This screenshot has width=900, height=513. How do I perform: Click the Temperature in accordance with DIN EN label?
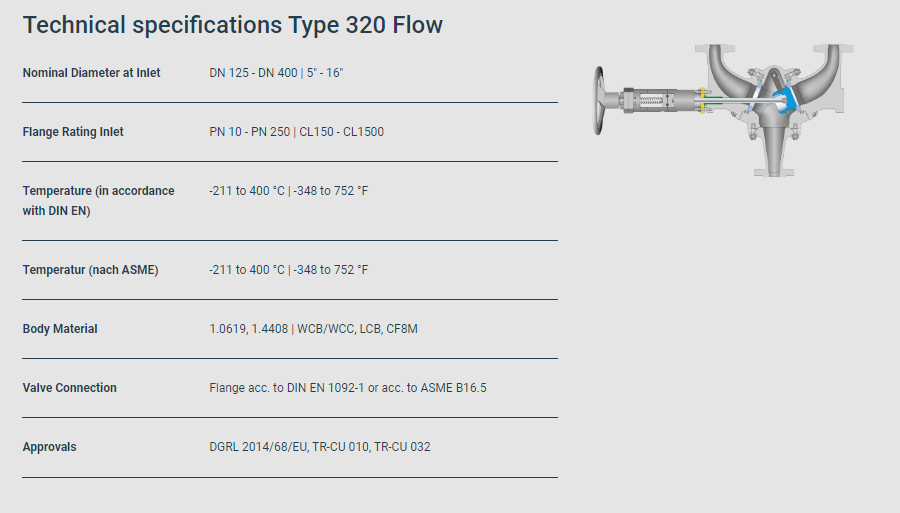coord(98,200)
